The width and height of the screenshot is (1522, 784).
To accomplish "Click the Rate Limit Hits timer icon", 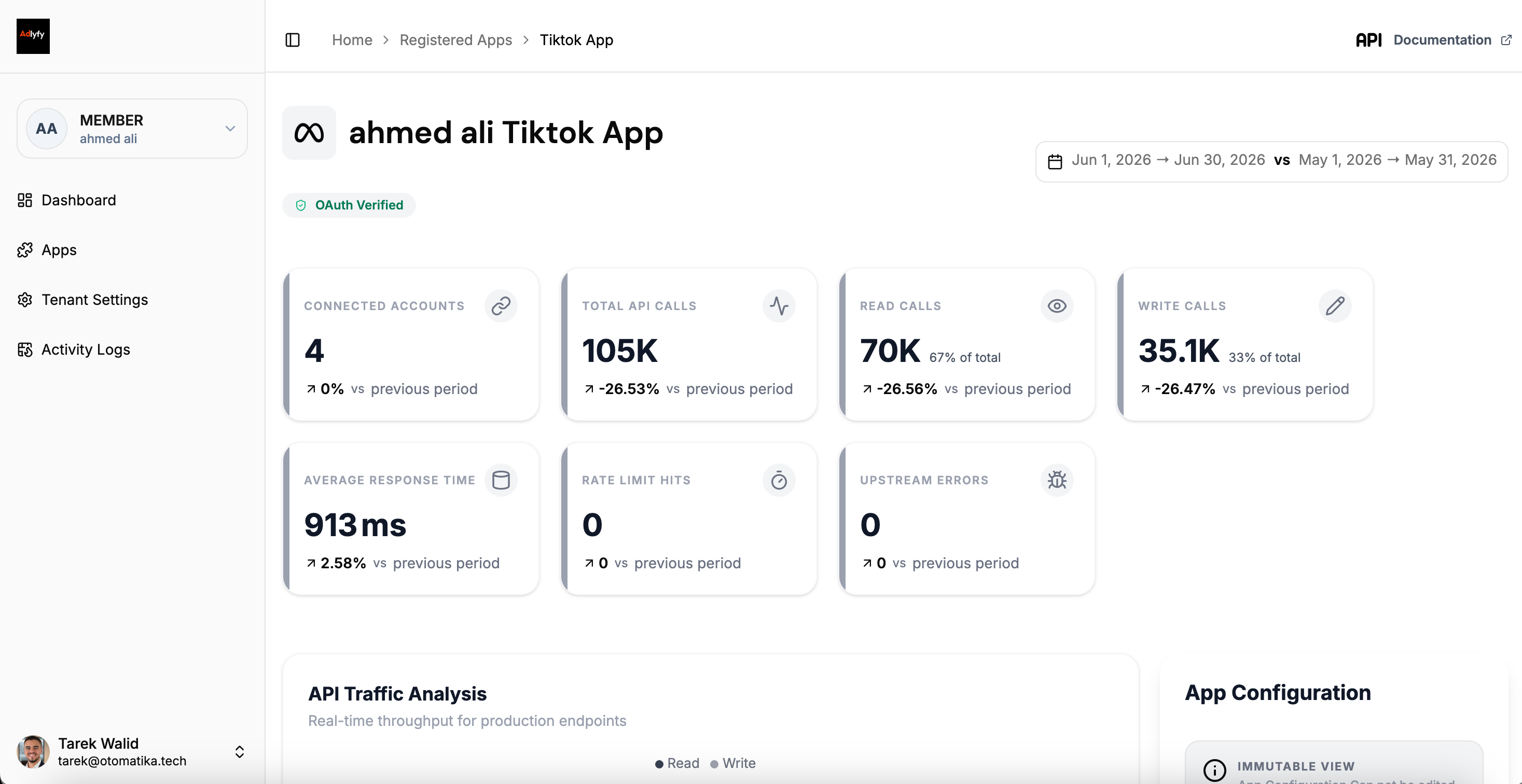I will 779,480.
